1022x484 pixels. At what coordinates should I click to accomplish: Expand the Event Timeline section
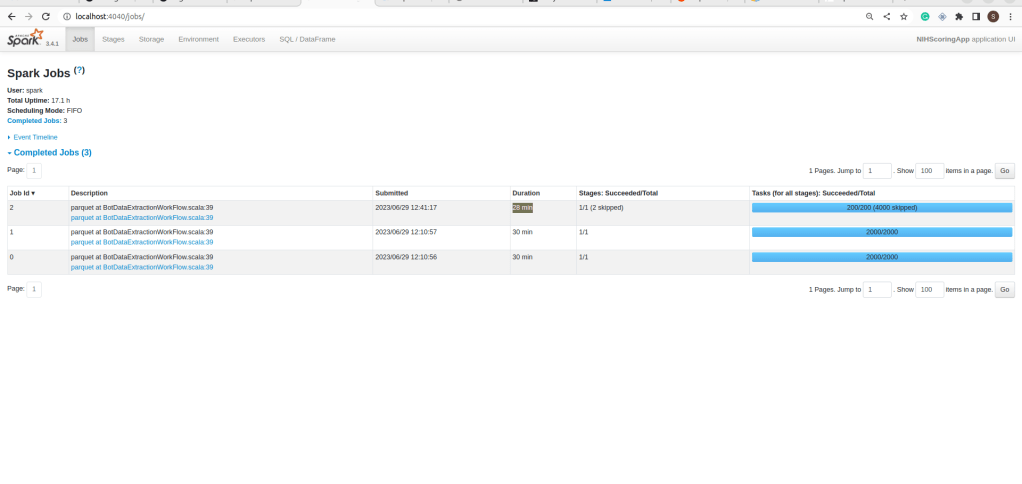pos(35,137)
